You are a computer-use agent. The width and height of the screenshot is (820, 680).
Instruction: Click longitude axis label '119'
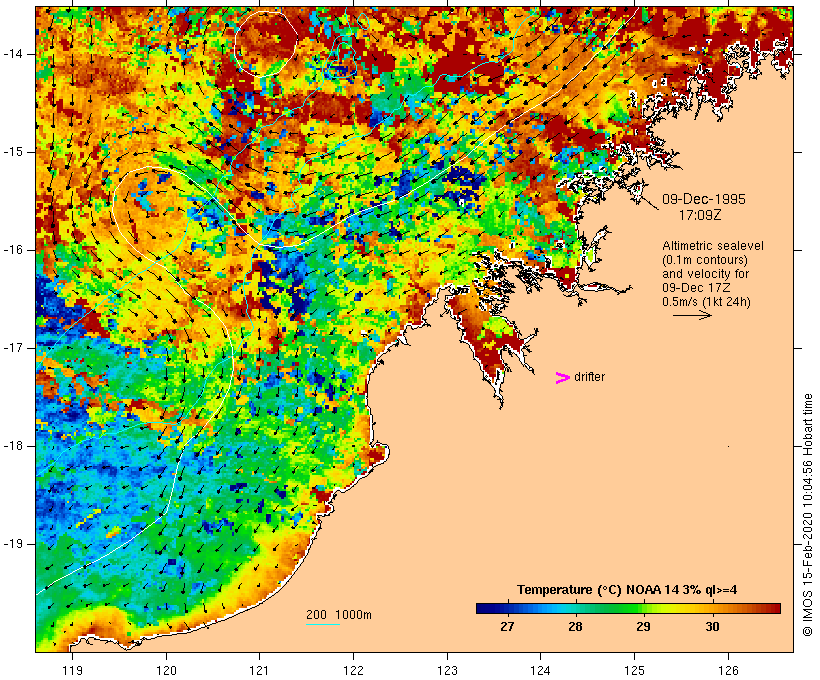click(x=72, y=670)
